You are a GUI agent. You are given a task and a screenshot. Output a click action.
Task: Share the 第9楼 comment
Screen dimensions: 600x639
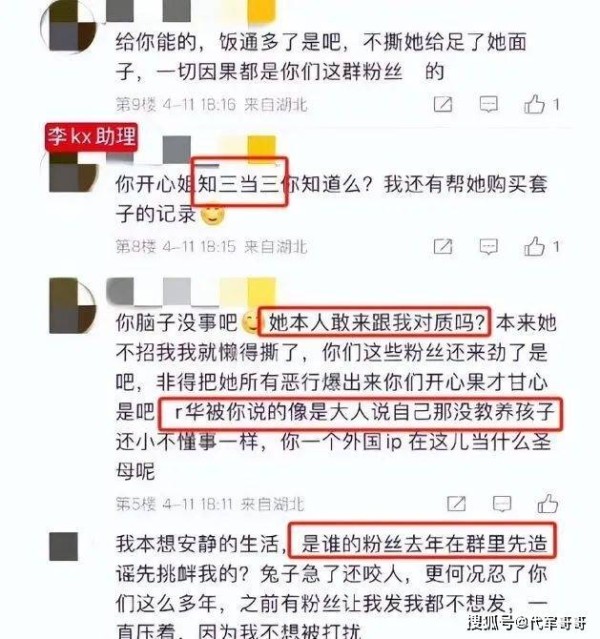pyautogui.click(x=443, y=104)
